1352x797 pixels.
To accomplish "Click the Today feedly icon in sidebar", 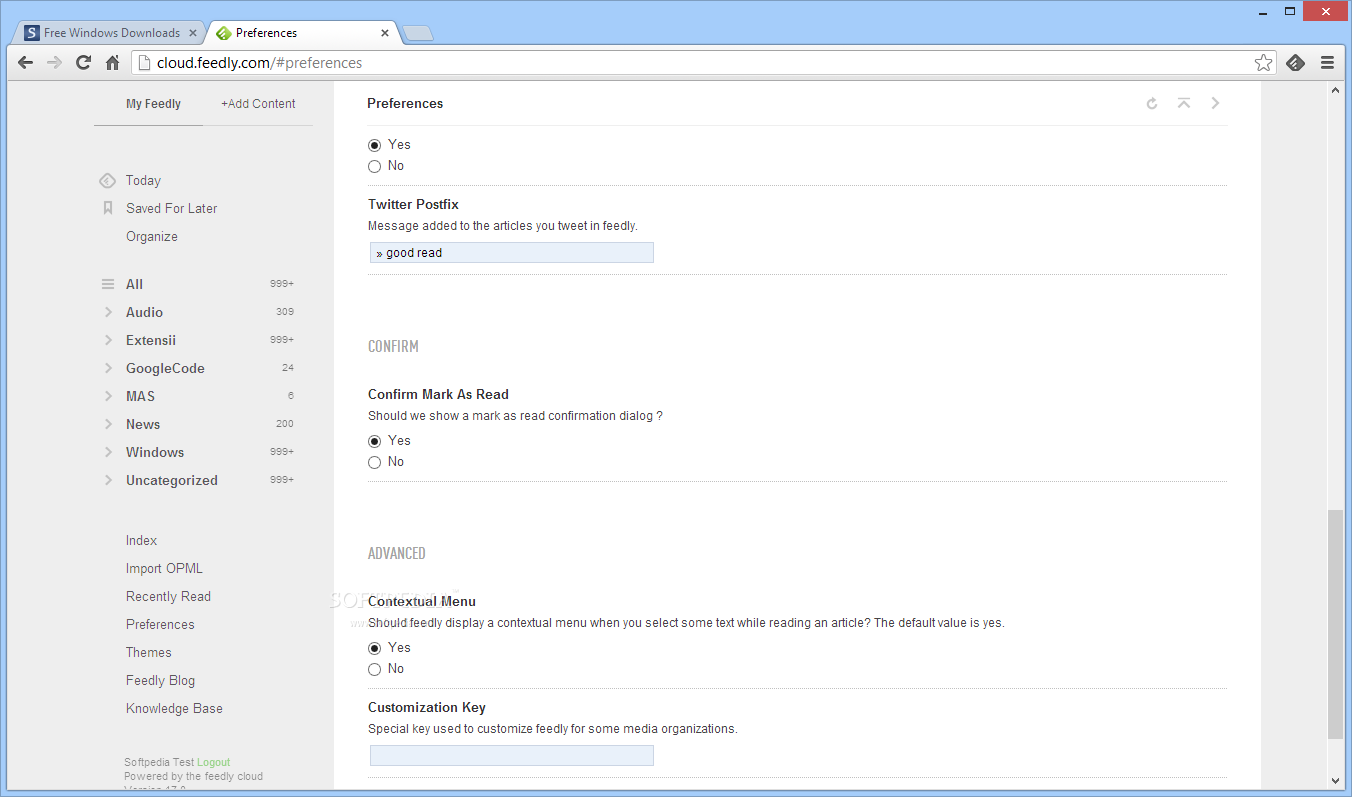I will (x=108, y=181).
